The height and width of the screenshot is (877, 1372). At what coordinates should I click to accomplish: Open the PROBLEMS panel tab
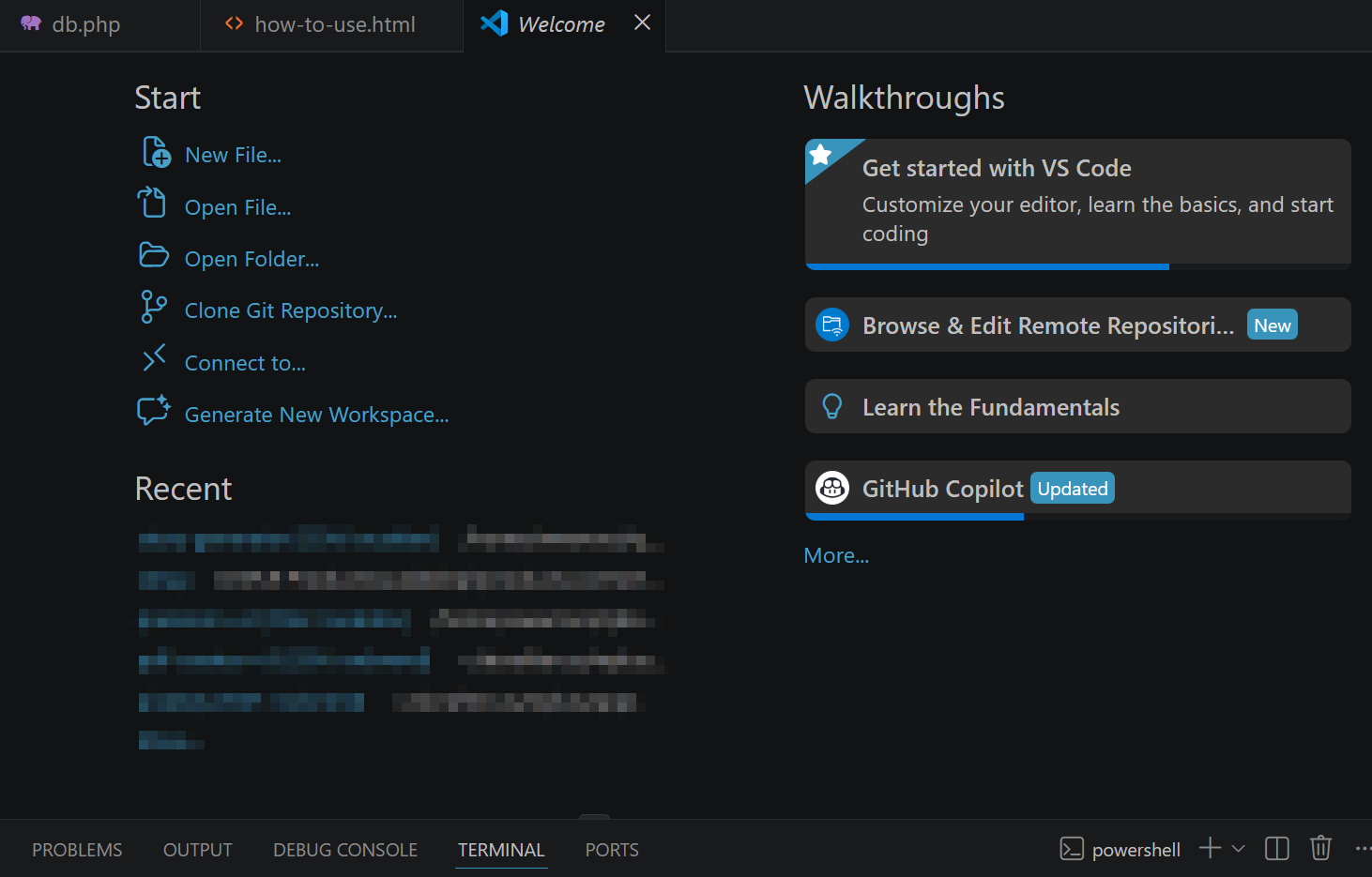77,850
